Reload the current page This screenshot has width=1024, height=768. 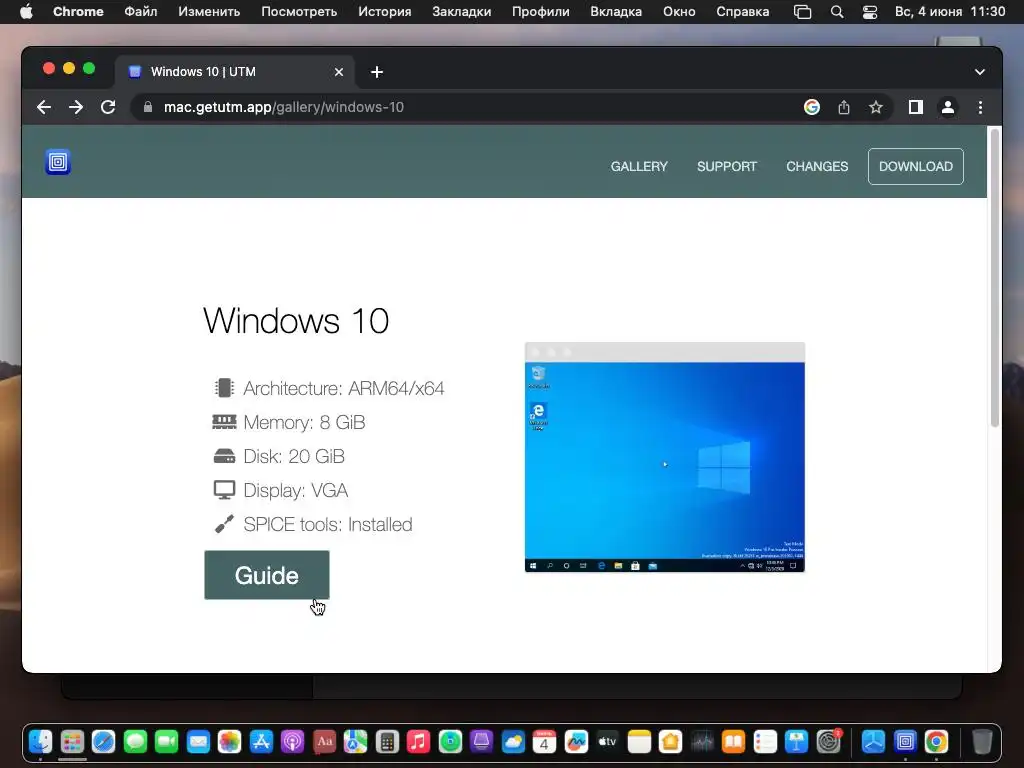(x=108, y=107)
